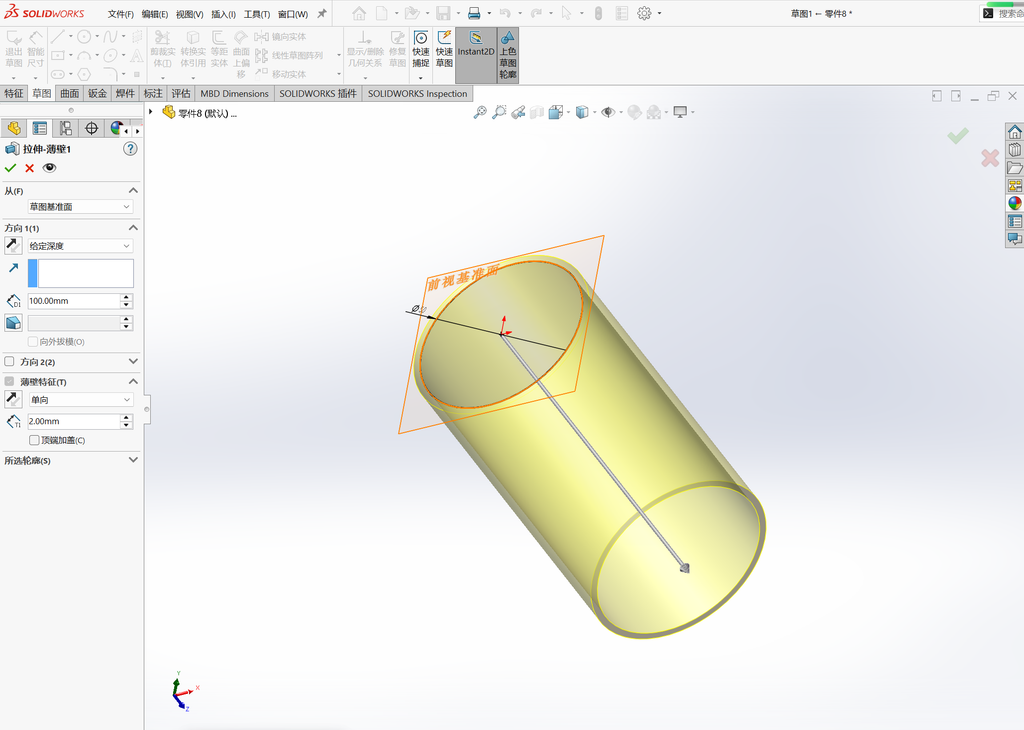Open the FeatureManager design tree tab
Image resolution: width=1024 pixels, height=730 pixels.
(x=14, y=128)
